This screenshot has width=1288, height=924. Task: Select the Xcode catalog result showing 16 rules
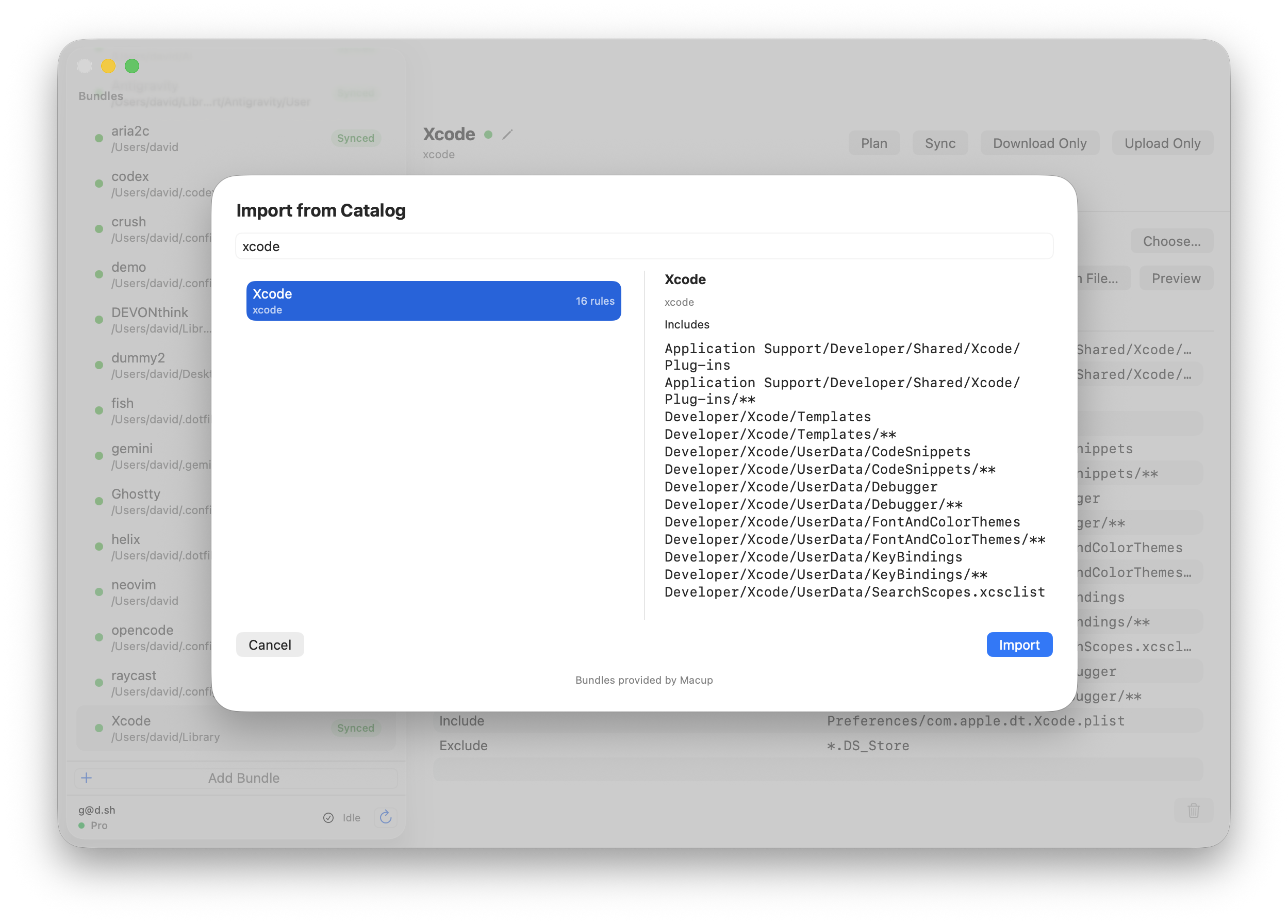point(433,301)
